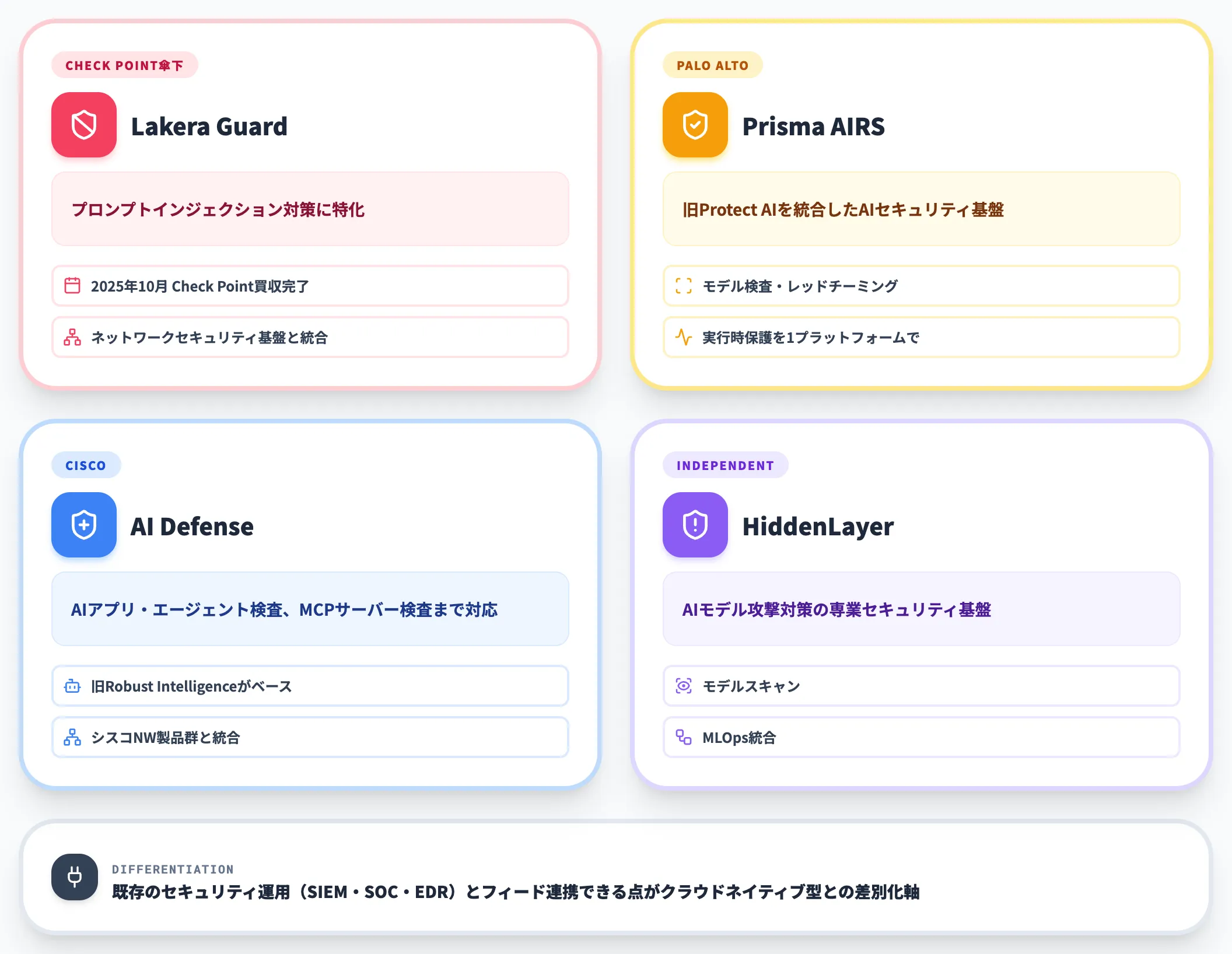The width and height of the screenshot is (1232, 954).
Task: Click the 旧Robust Intelligenceがベース row
Action: point(310,686)
